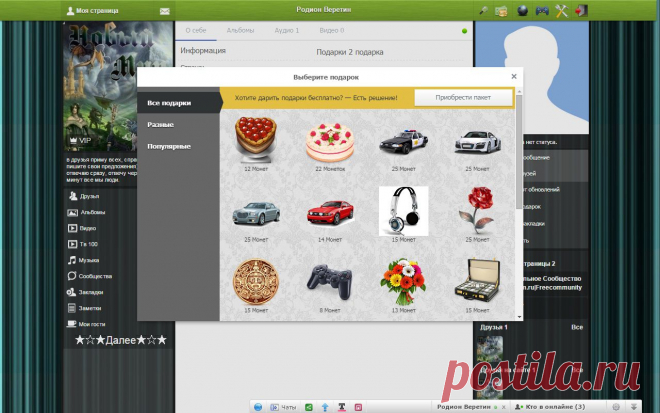Click gift dialog scrollbar down arrow

519,317
